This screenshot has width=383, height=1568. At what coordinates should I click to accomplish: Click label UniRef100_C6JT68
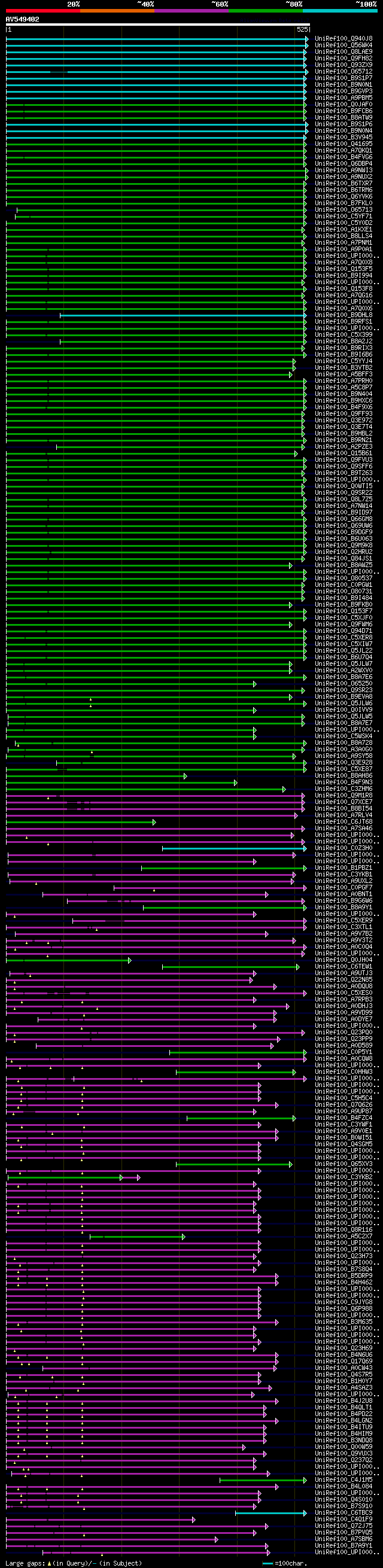click(344, 822)
